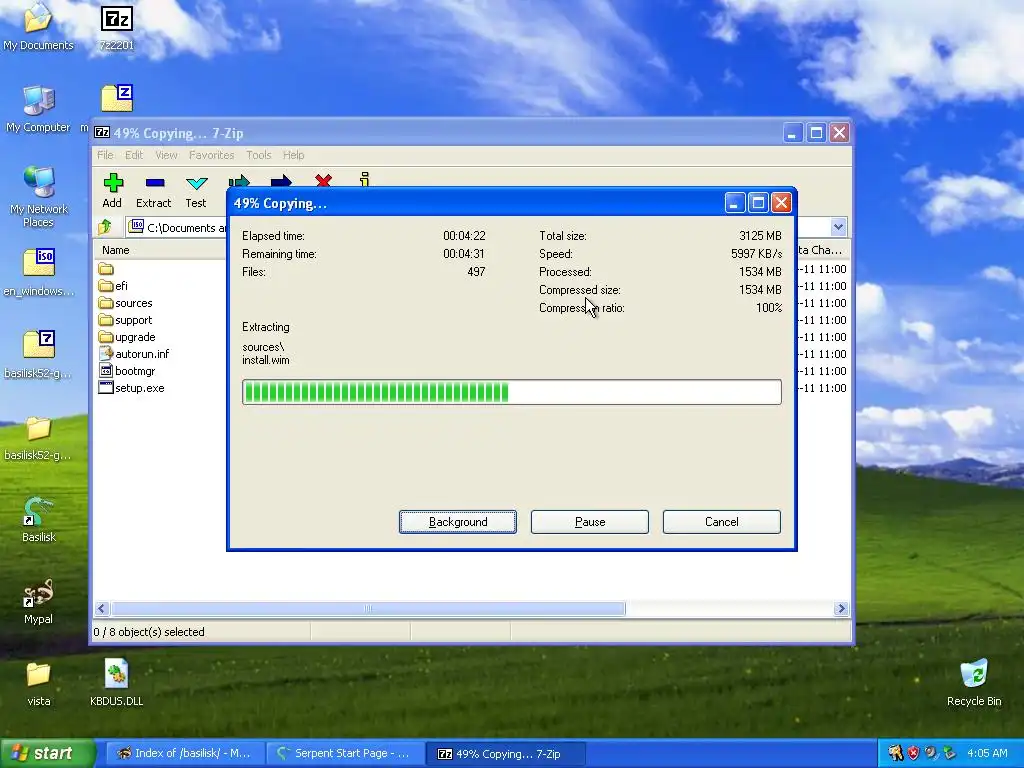
Task: Click the basilisk52 folder desktop icon
Action: [39, 437]
